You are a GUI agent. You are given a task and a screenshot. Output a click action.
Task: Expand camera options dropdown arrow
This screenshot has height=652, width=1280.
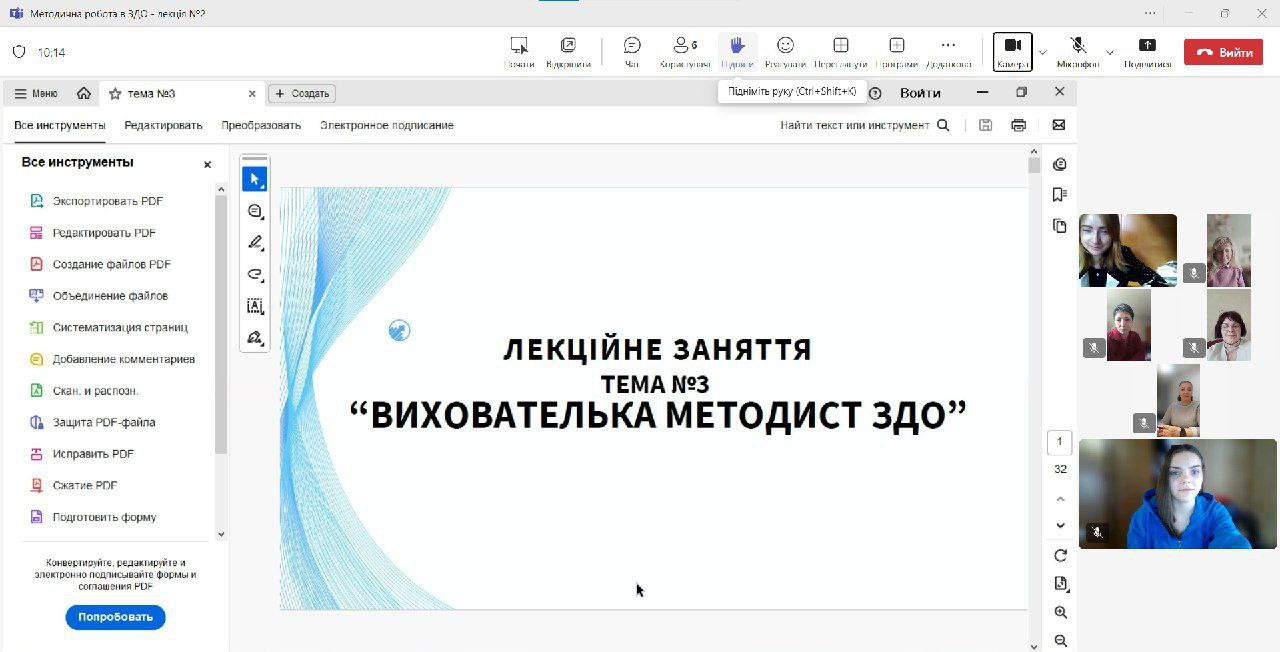1043,52
